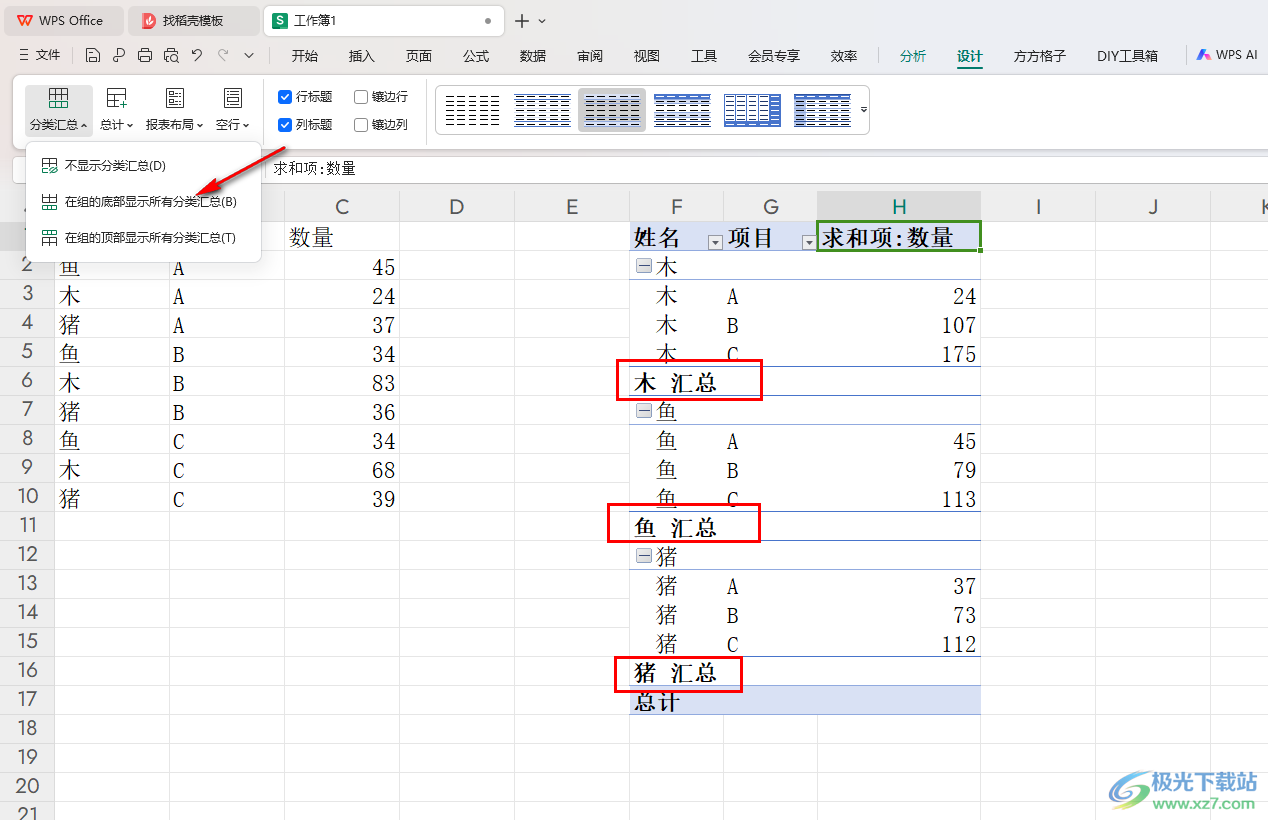This screenshot has height=820, width=1268.
Task: Switch to the 数据 ribbon tab
Action: tap(533, 56)
